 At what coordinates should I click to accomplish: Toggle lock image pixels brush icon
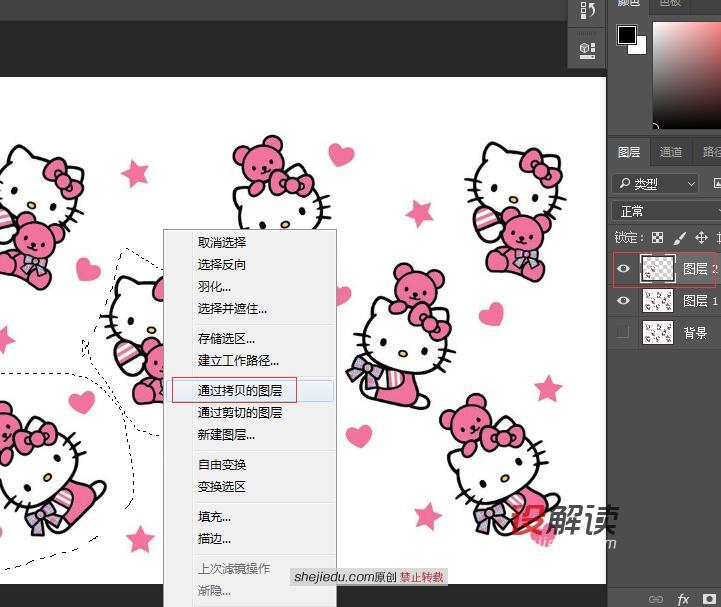point(679,238)
